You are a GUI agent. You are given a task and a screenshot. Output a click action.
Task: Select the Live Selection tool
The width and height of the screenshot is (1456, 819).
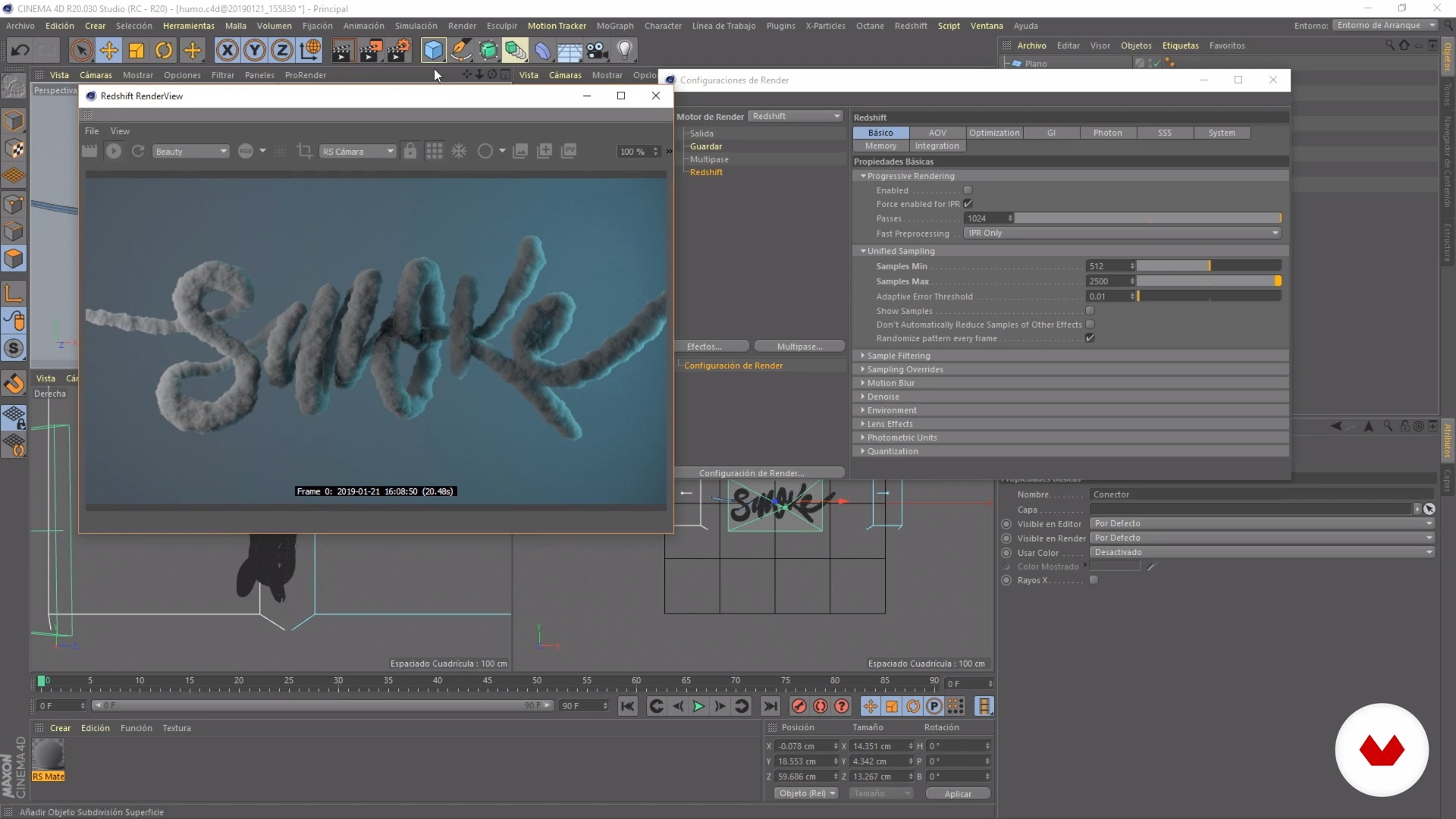[81, 51]
